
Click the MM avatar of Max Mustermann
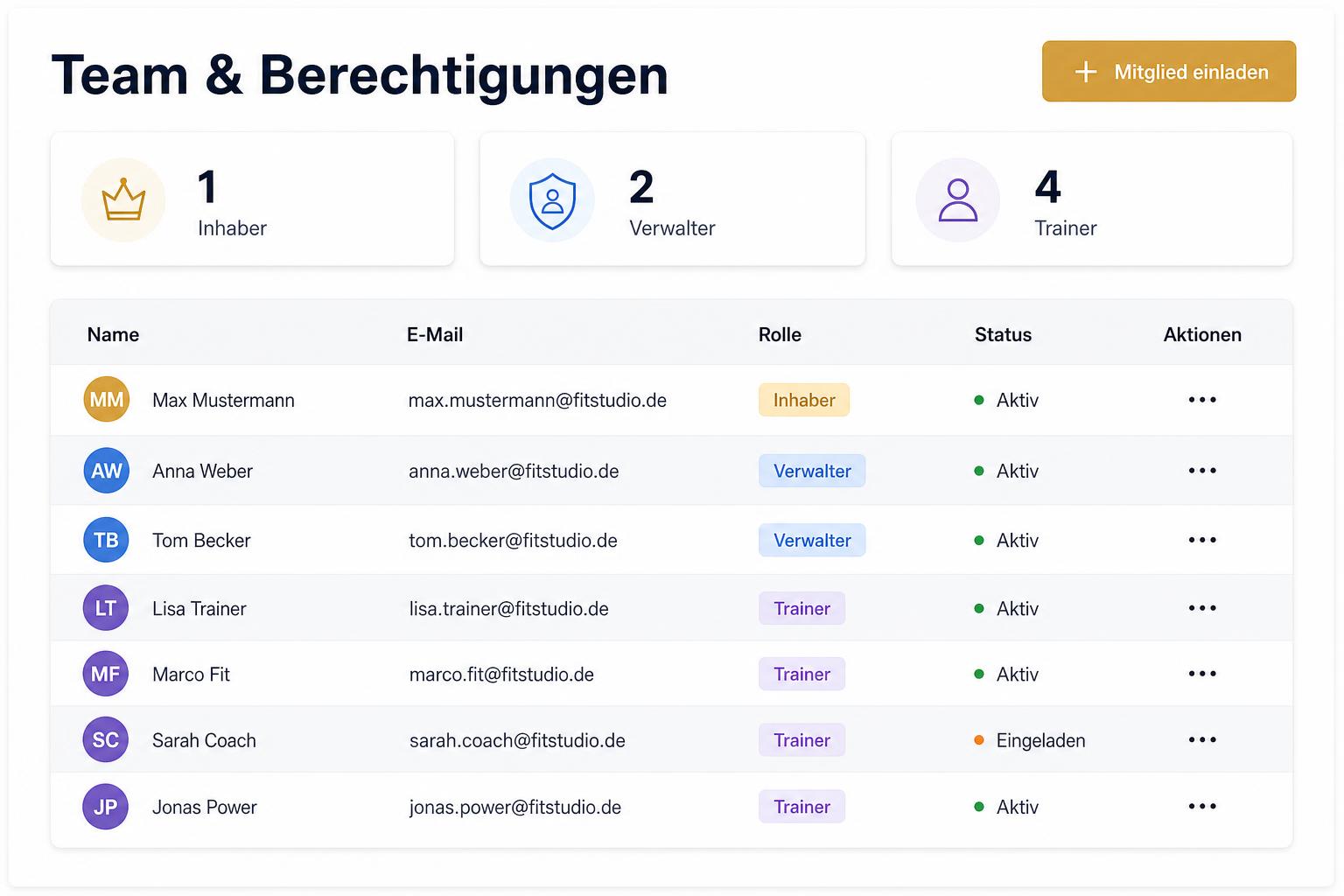(107, 400)
